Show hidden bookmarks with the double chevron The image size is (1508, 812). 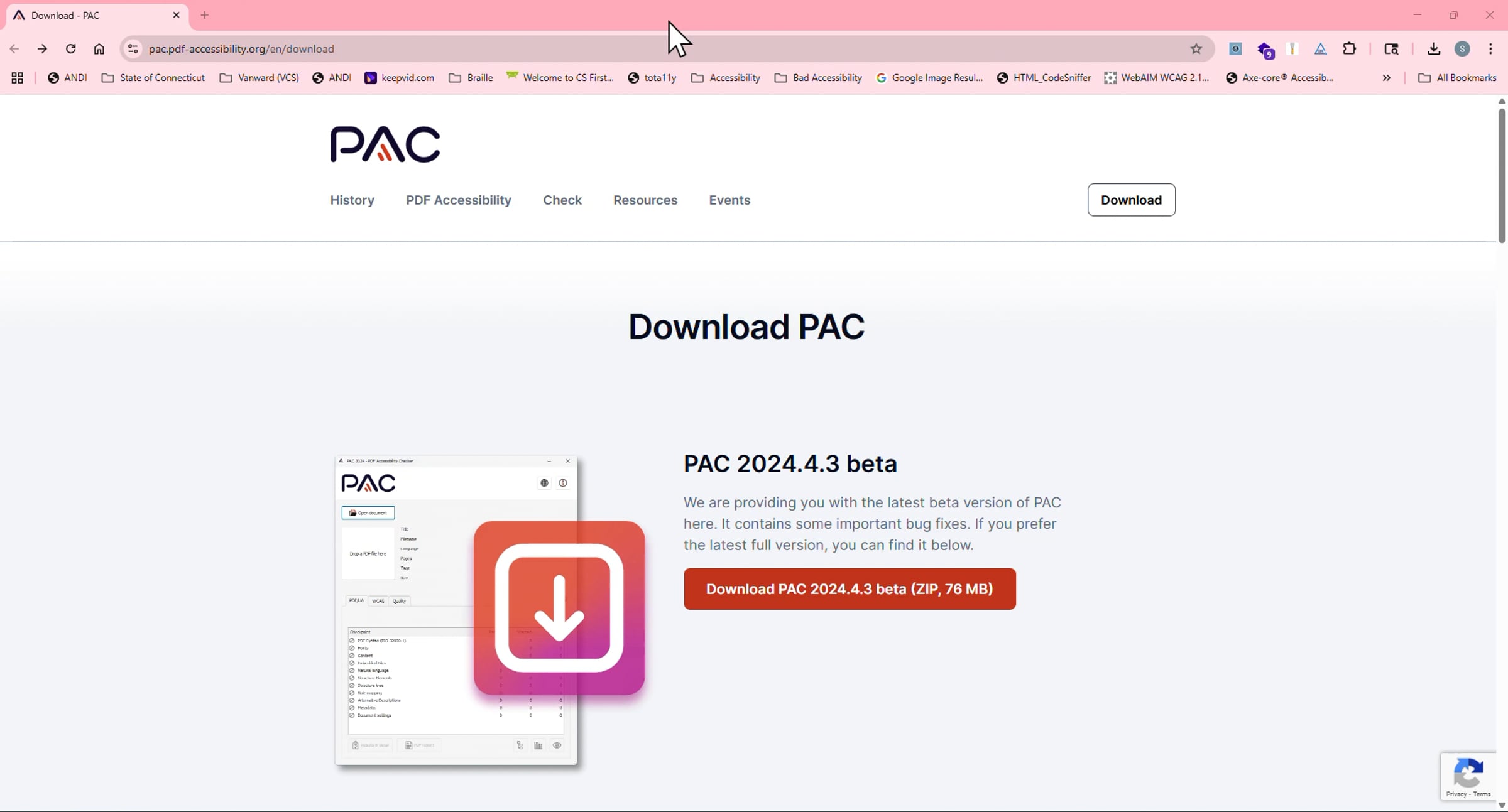click(x=1387, y=78)
